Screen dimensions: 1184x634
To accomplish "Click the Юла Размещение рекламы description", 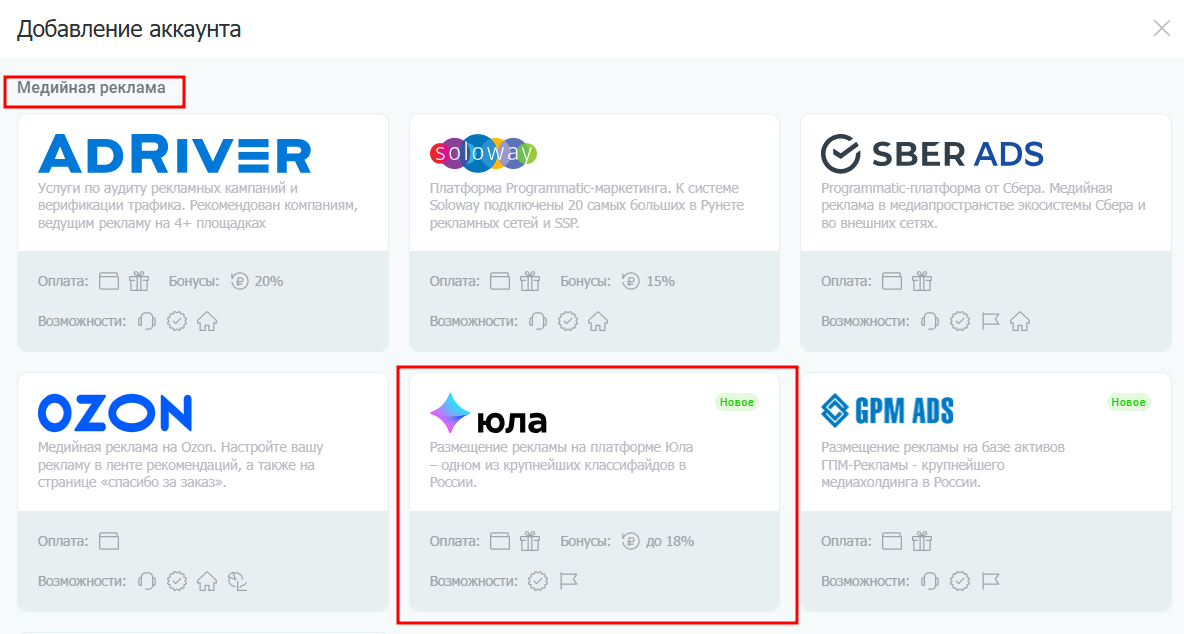I will point(561,465).
